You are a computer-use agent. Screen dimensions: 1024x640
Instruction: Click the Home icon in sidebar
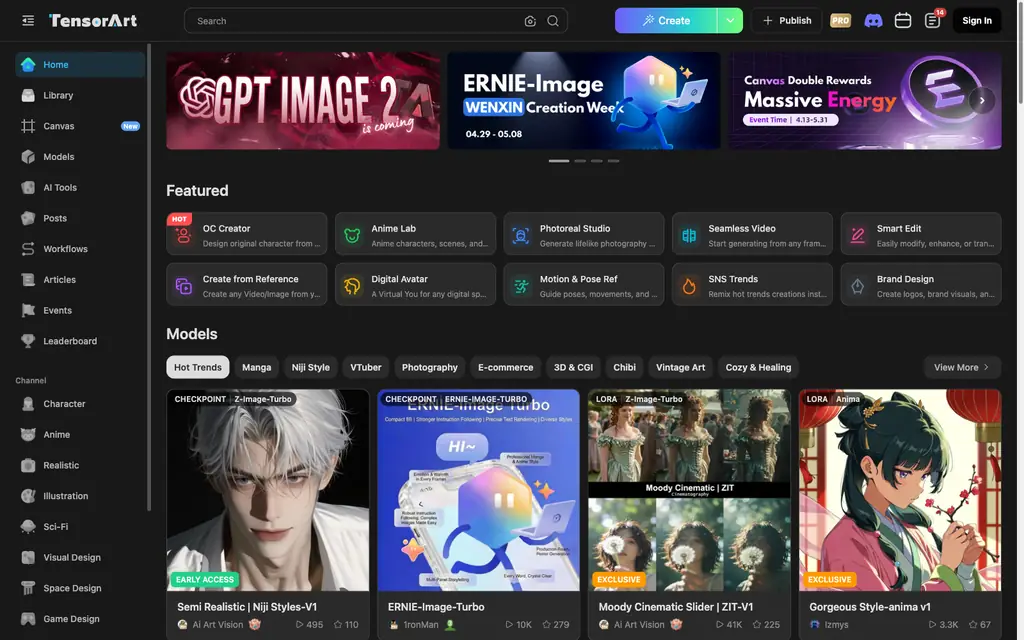point(28,65)
